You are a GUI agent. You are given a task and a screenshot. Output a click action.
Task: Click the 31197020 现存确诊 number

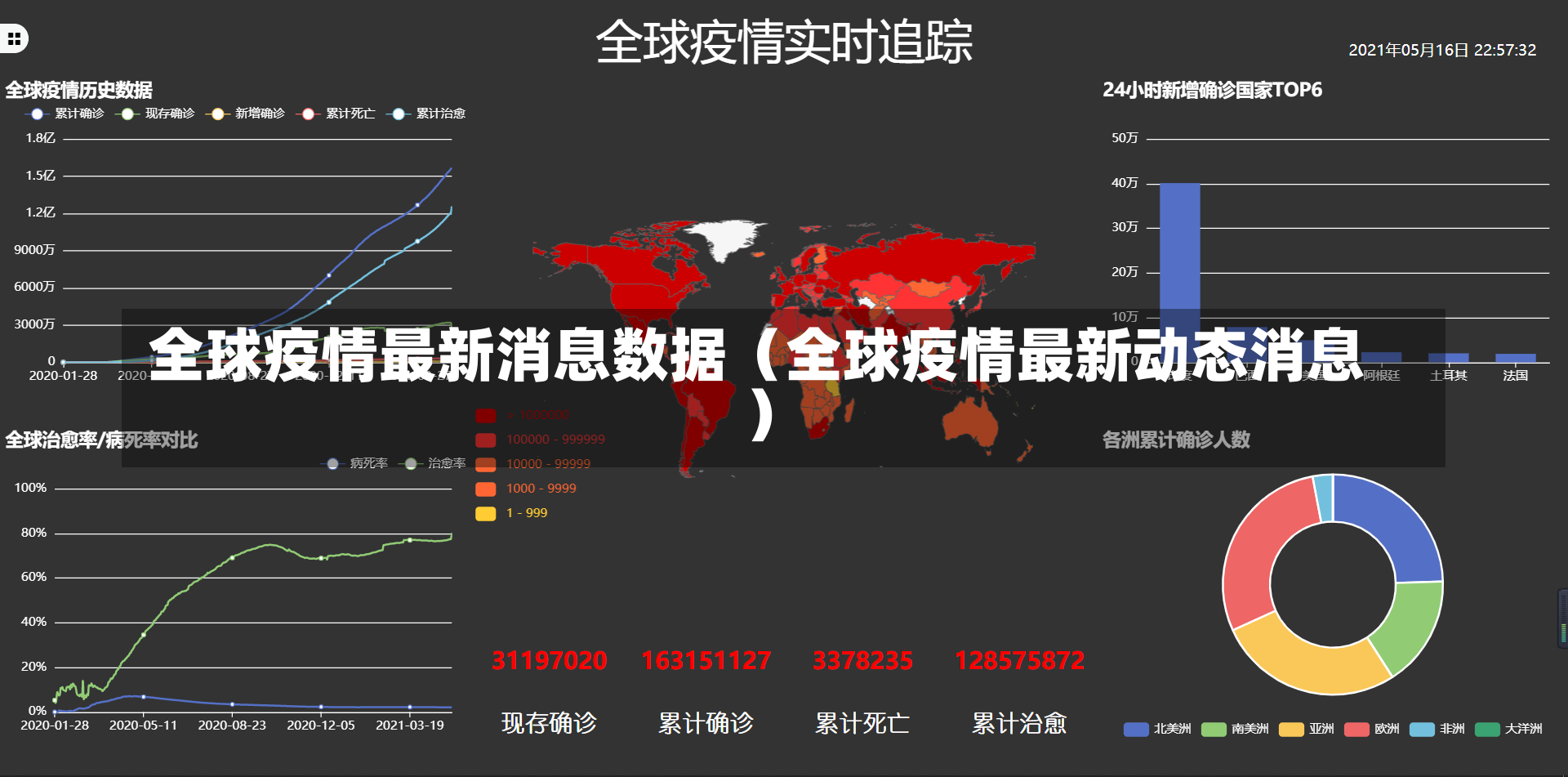tap(549, 661)
